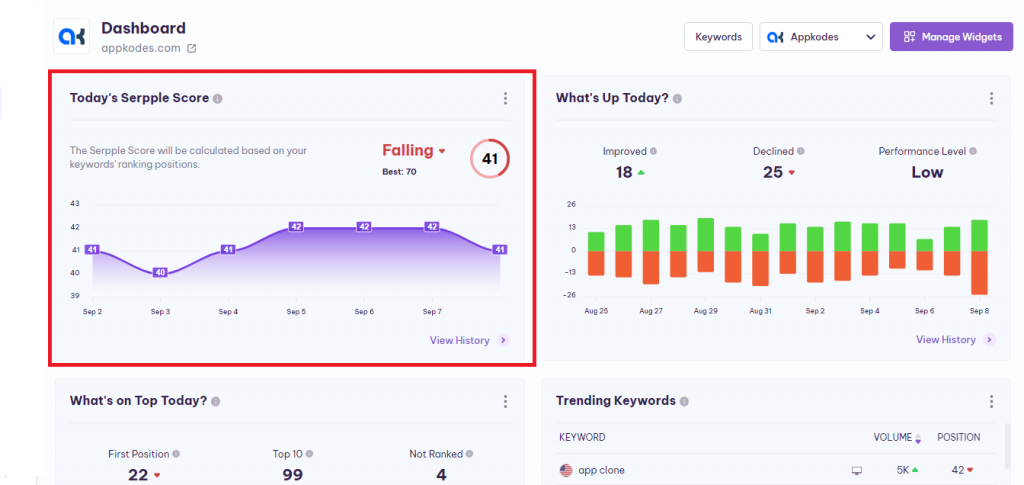Viewport: 1024px width, 485px height.
Task: Click info icon next to Today's Serpple Score
Action: 218,99
